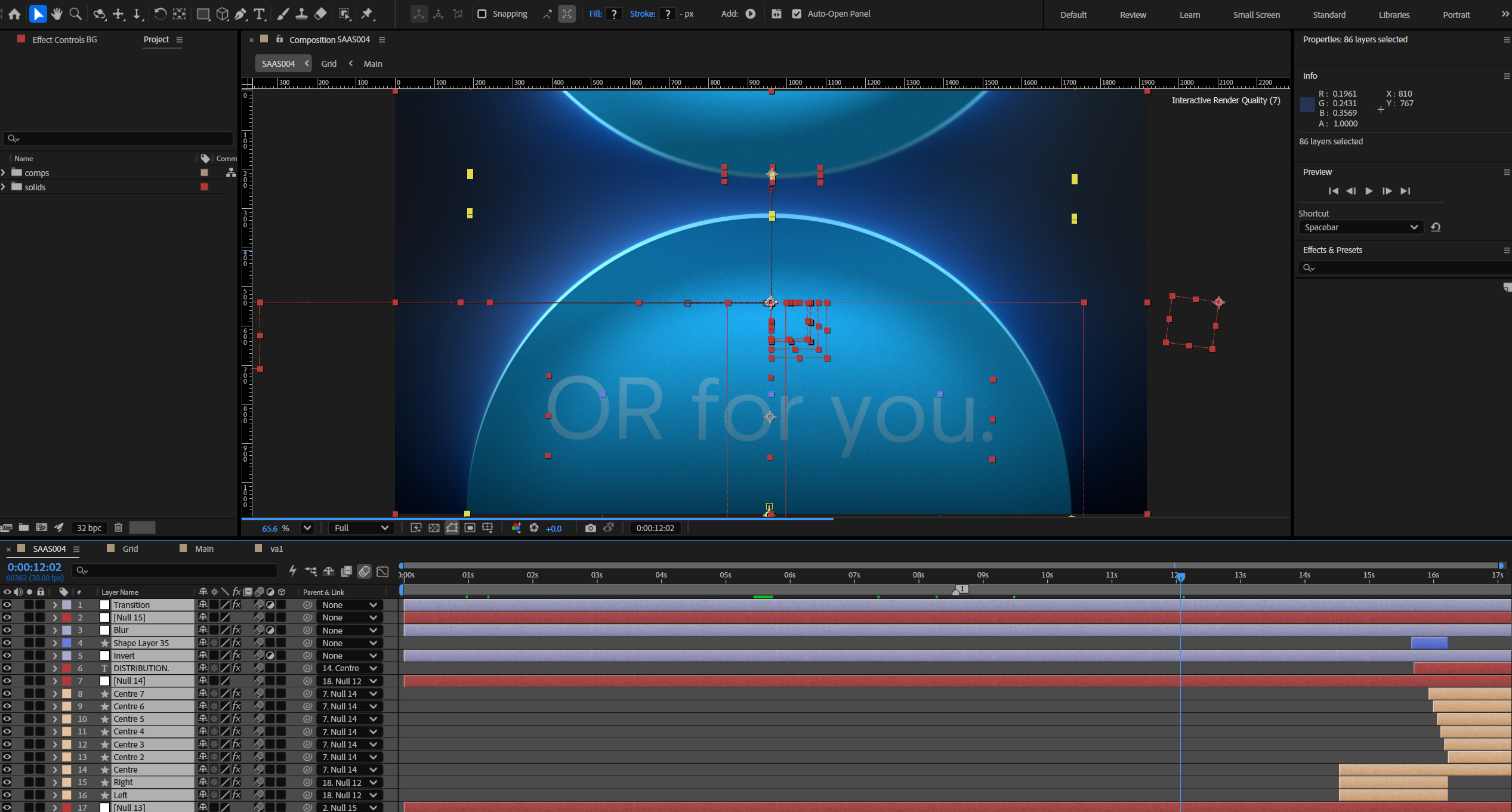Select the Hand tool
Screen dimensions: 1512x812
click(57, 14)
